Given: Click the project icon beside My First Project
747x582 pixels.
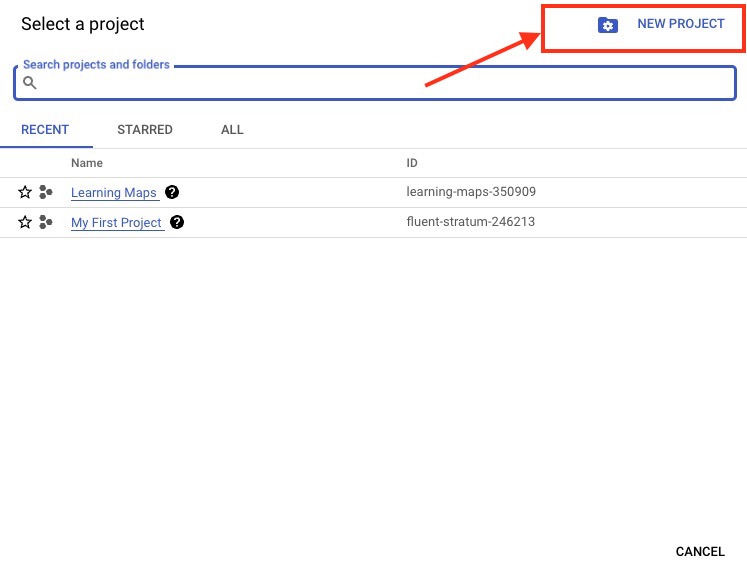Looking at the screenshot, I should pyautogui.click(x=46, y=223).
